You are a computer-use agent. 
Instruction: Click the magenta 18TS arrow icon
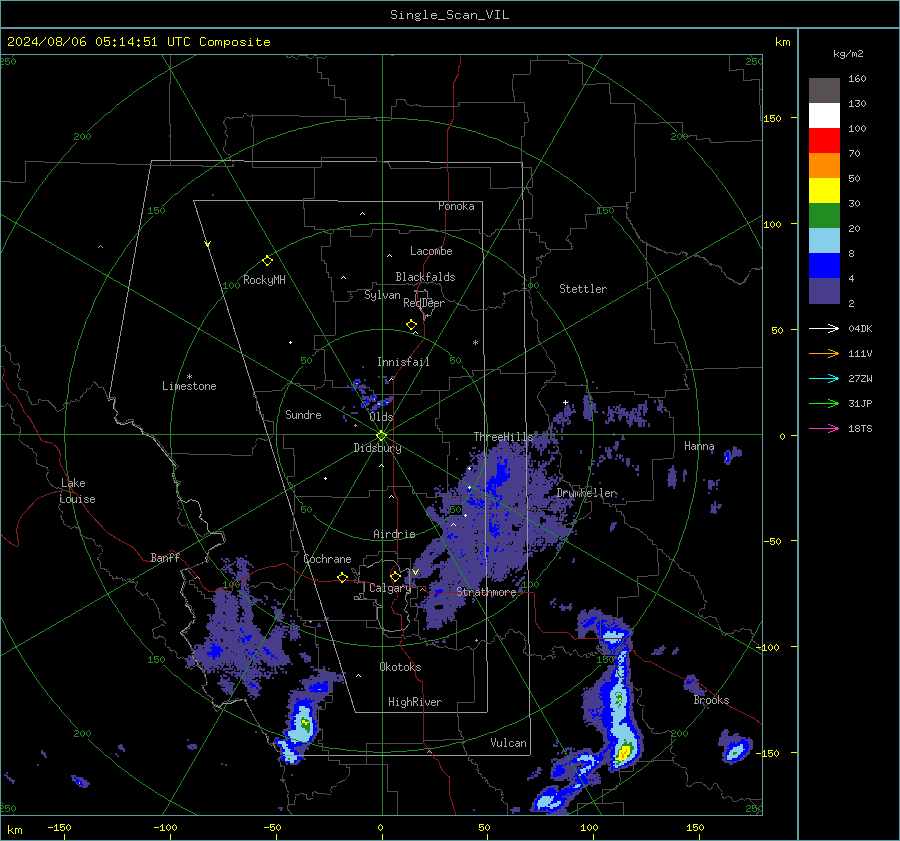pos(824,428)
